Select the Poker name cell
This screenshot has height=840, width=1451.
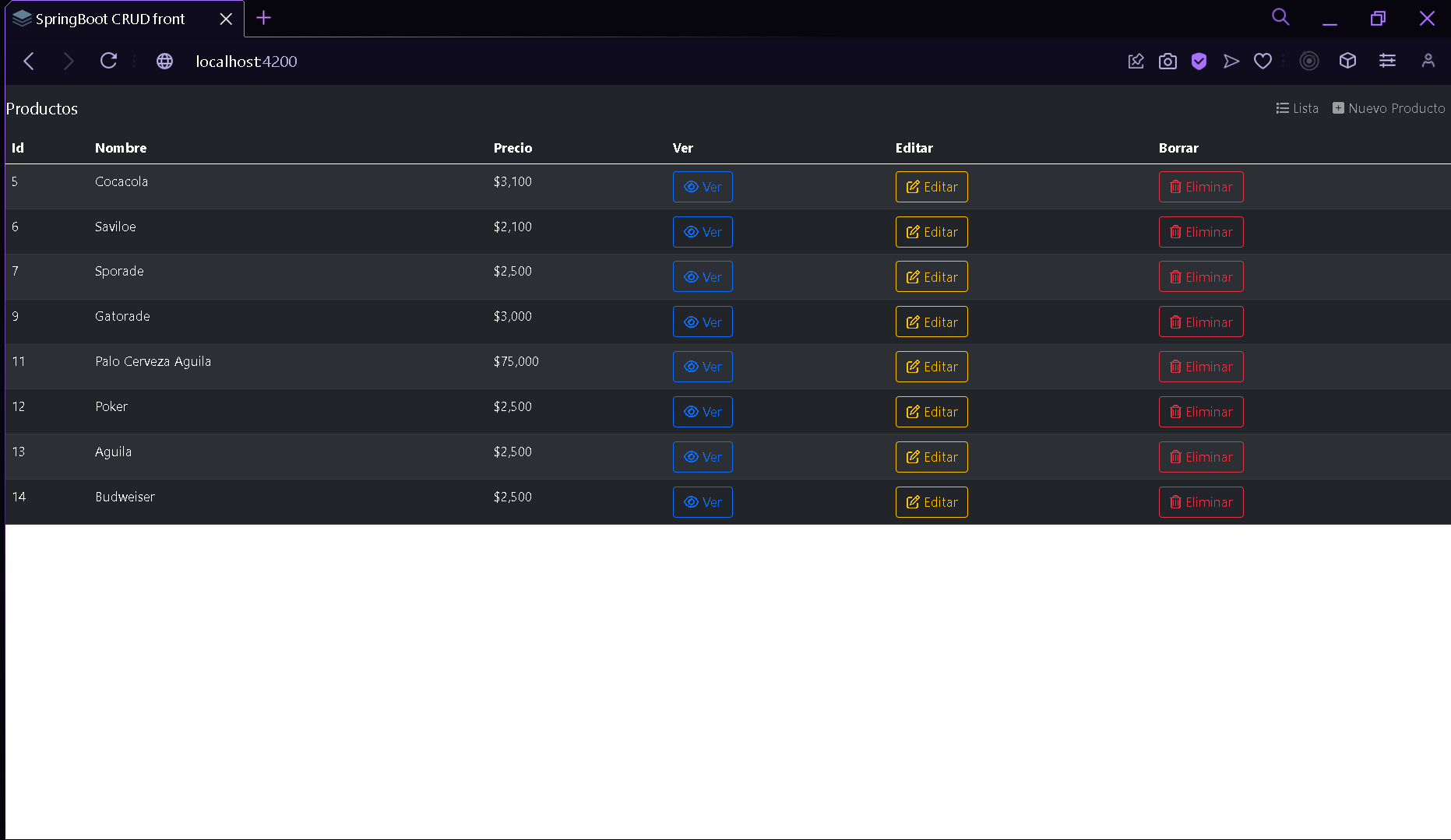[x=111, y=406]
